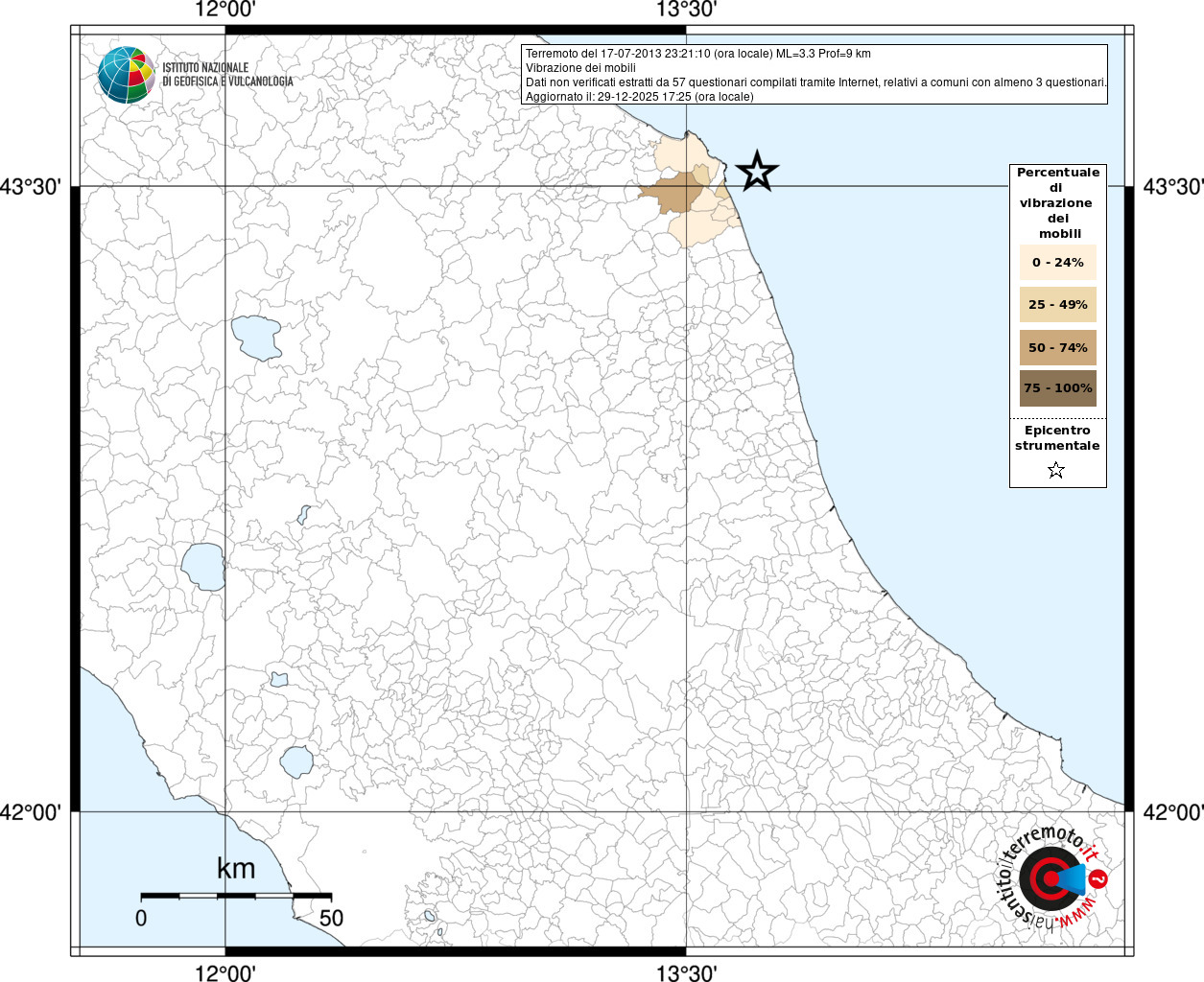The image size is (1204, 982).
Task: Click the 'Terremoto del 17-07-2013' header line
Action: point(697,54)
